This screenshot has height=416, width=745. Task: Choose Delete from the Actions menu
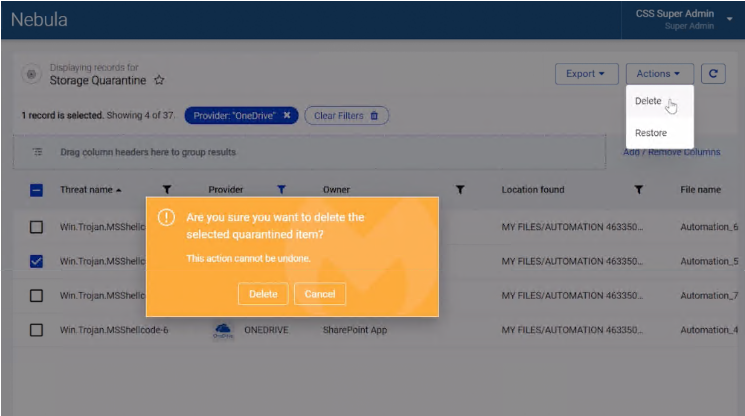(648, 101)
